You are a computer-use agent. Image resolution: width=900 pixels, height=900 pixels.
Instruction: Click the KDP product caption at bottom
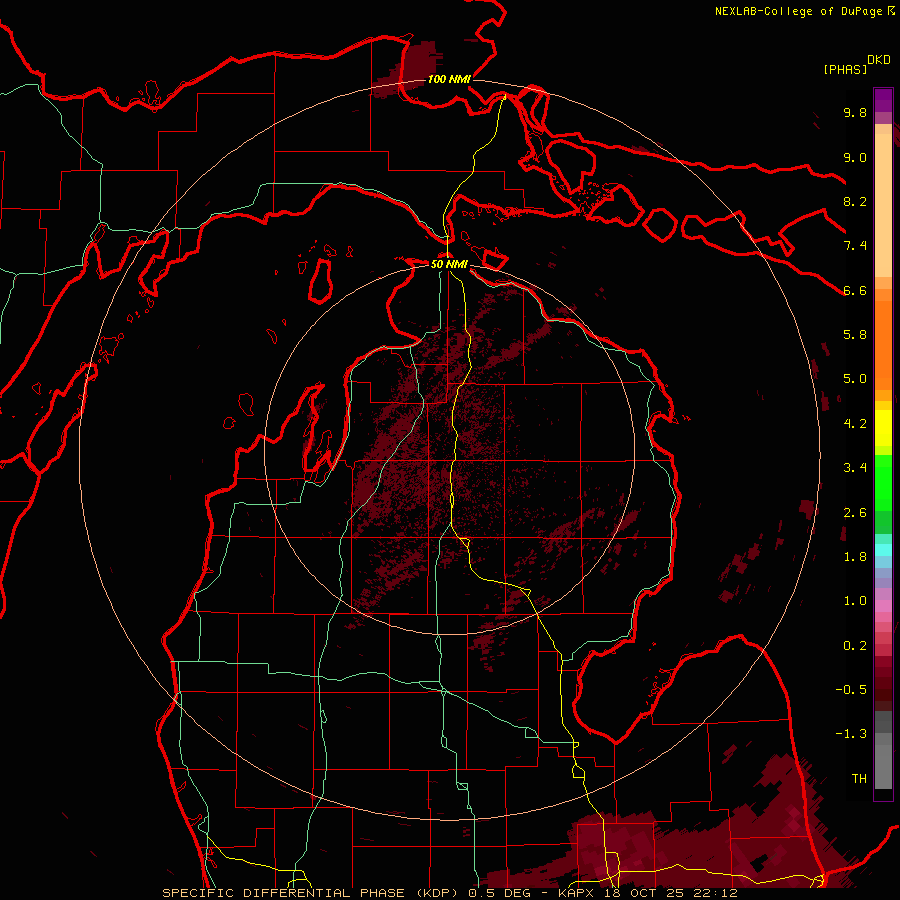pos(449,893)
